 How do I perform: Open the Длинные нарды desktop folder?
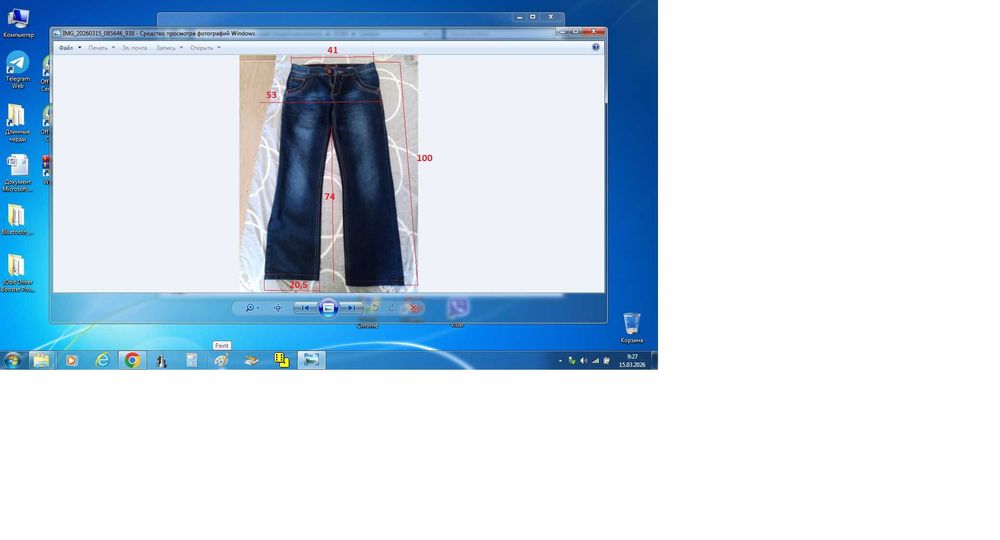coord(17,122)
